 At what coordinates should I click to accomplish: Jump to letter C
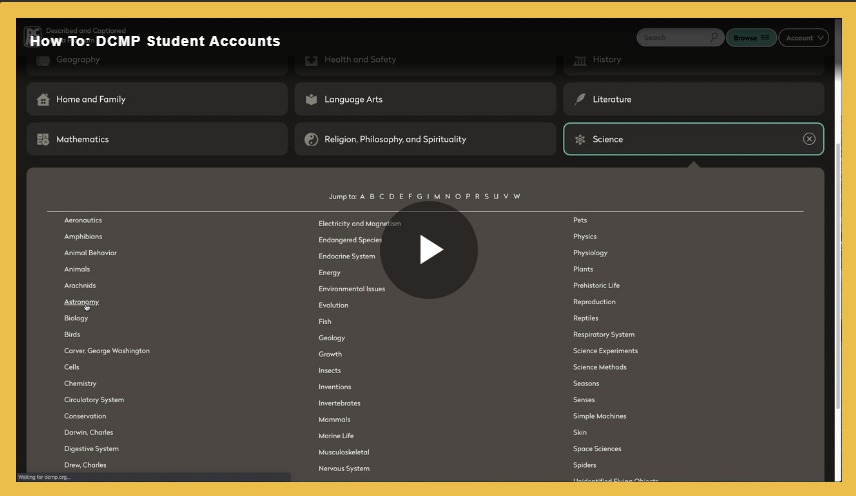click(x=382, y=196)
